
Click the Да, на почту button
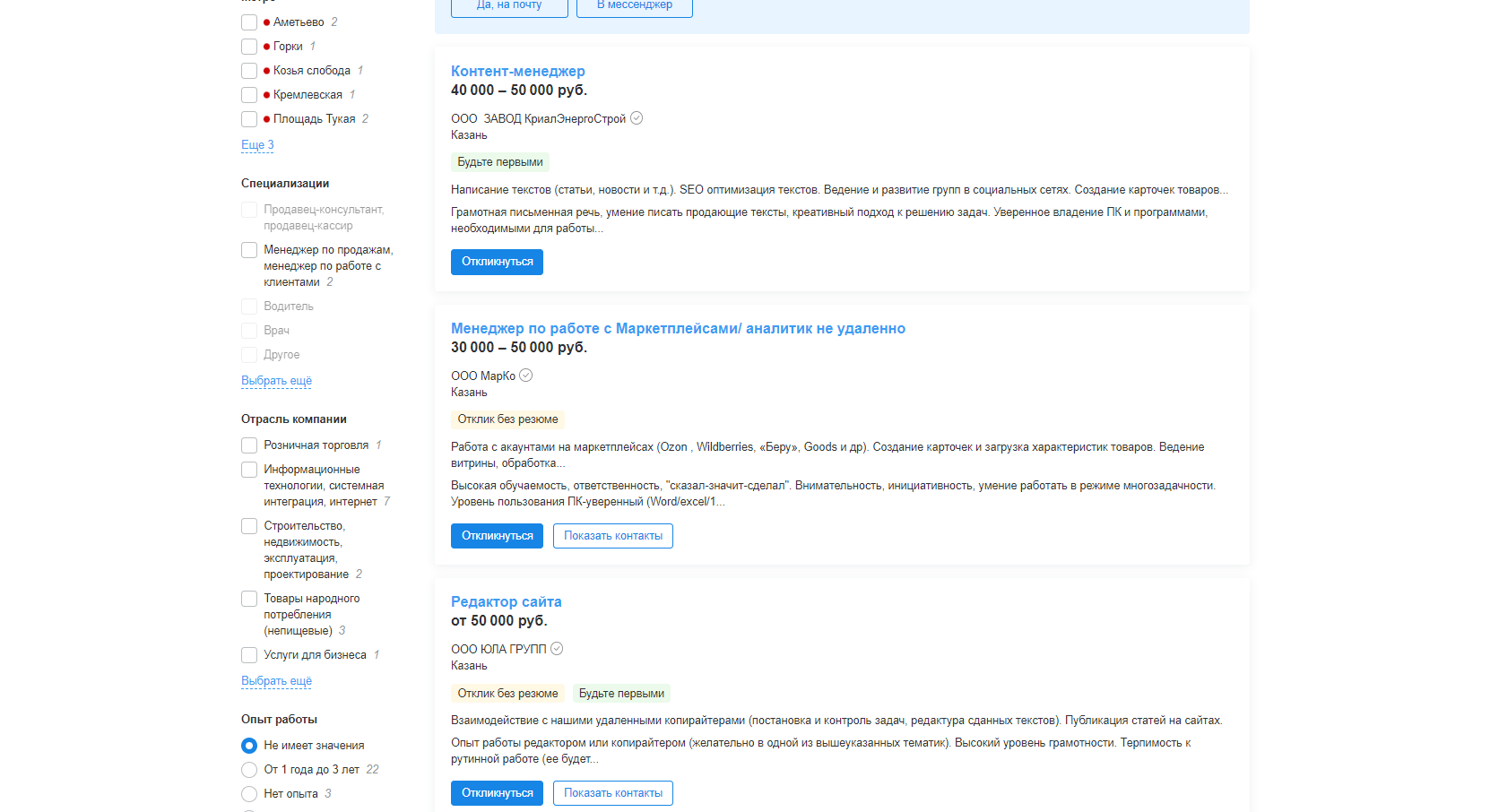click(509, 5)
